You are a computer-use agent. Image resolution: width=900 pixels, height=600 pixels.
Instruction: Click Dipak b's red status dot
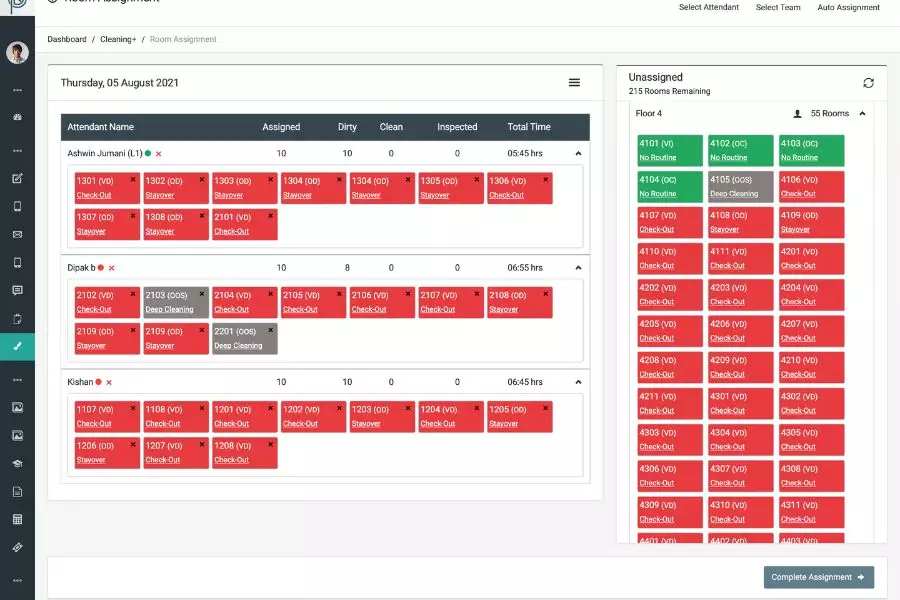tap(101, 268)
